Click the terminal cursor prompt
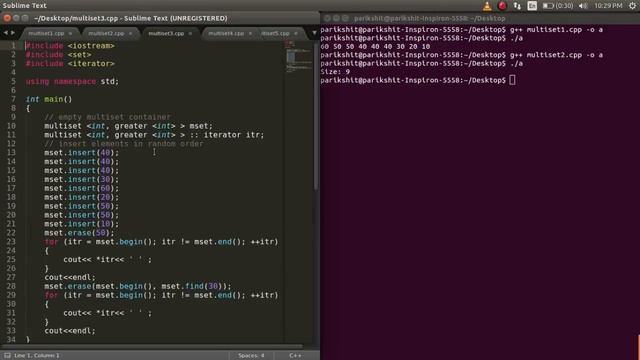640x360 pixels. point(512,80)
